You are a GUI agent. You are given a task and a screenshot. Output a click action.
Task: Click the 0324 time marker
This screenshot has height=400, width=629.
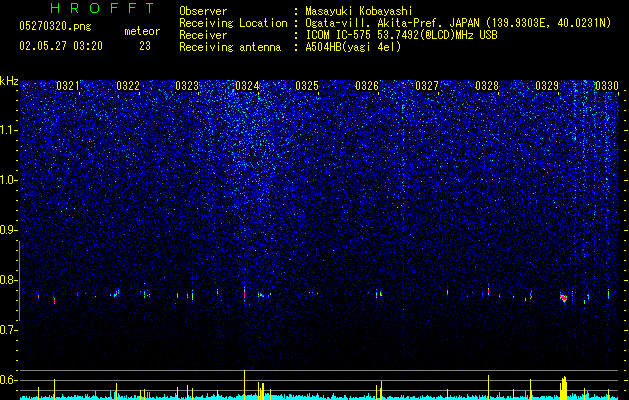247,86
